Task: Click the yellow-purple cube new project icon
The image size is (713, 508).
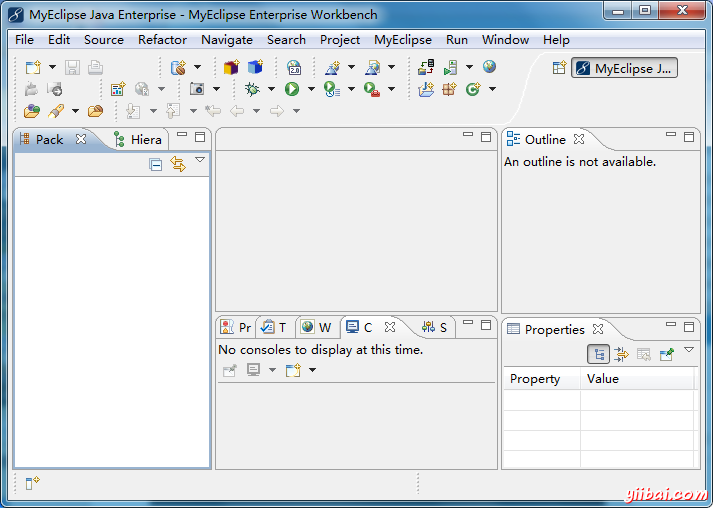Action: [231, 67]
